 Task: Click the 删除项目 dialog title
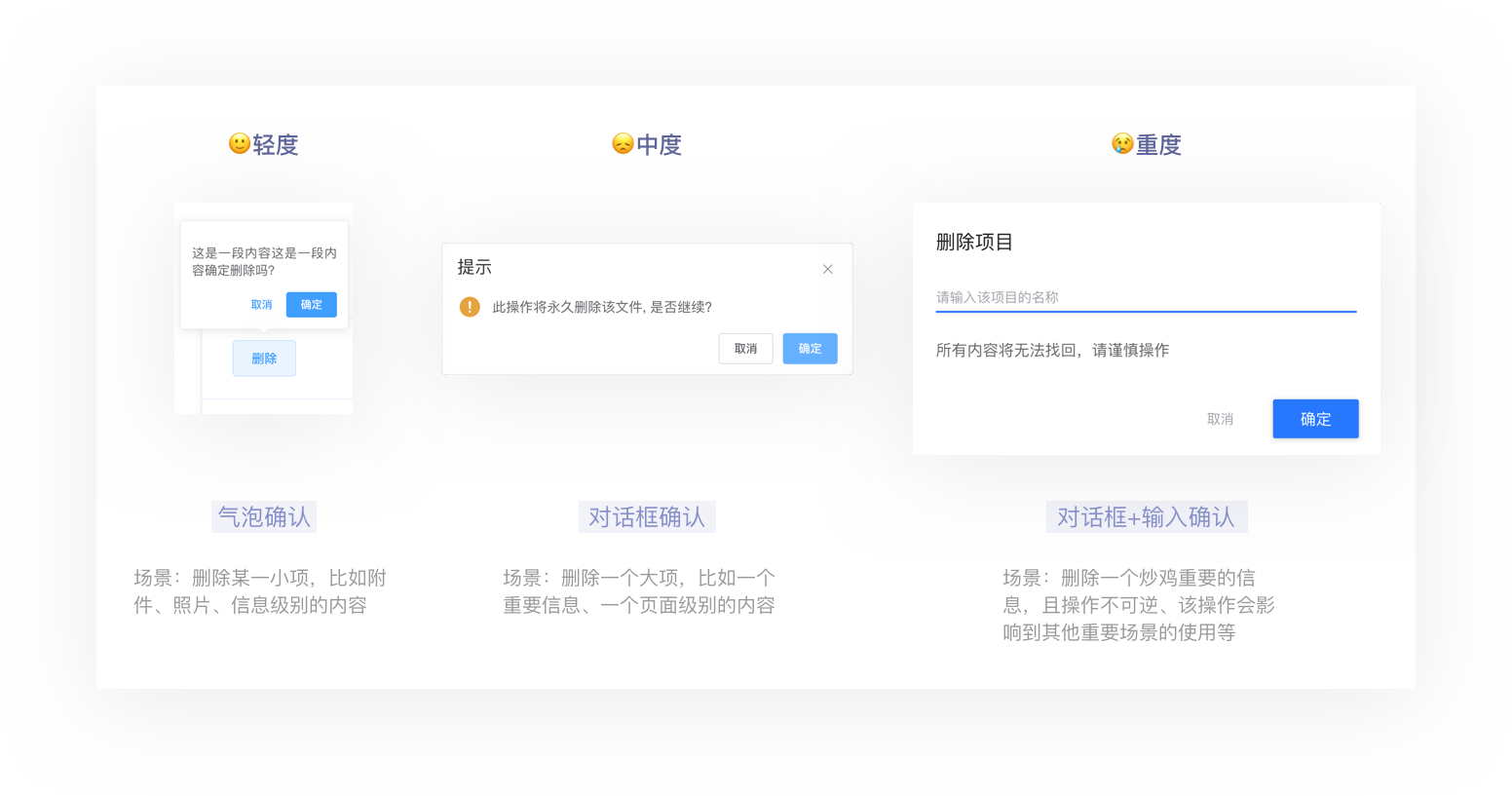974,243
